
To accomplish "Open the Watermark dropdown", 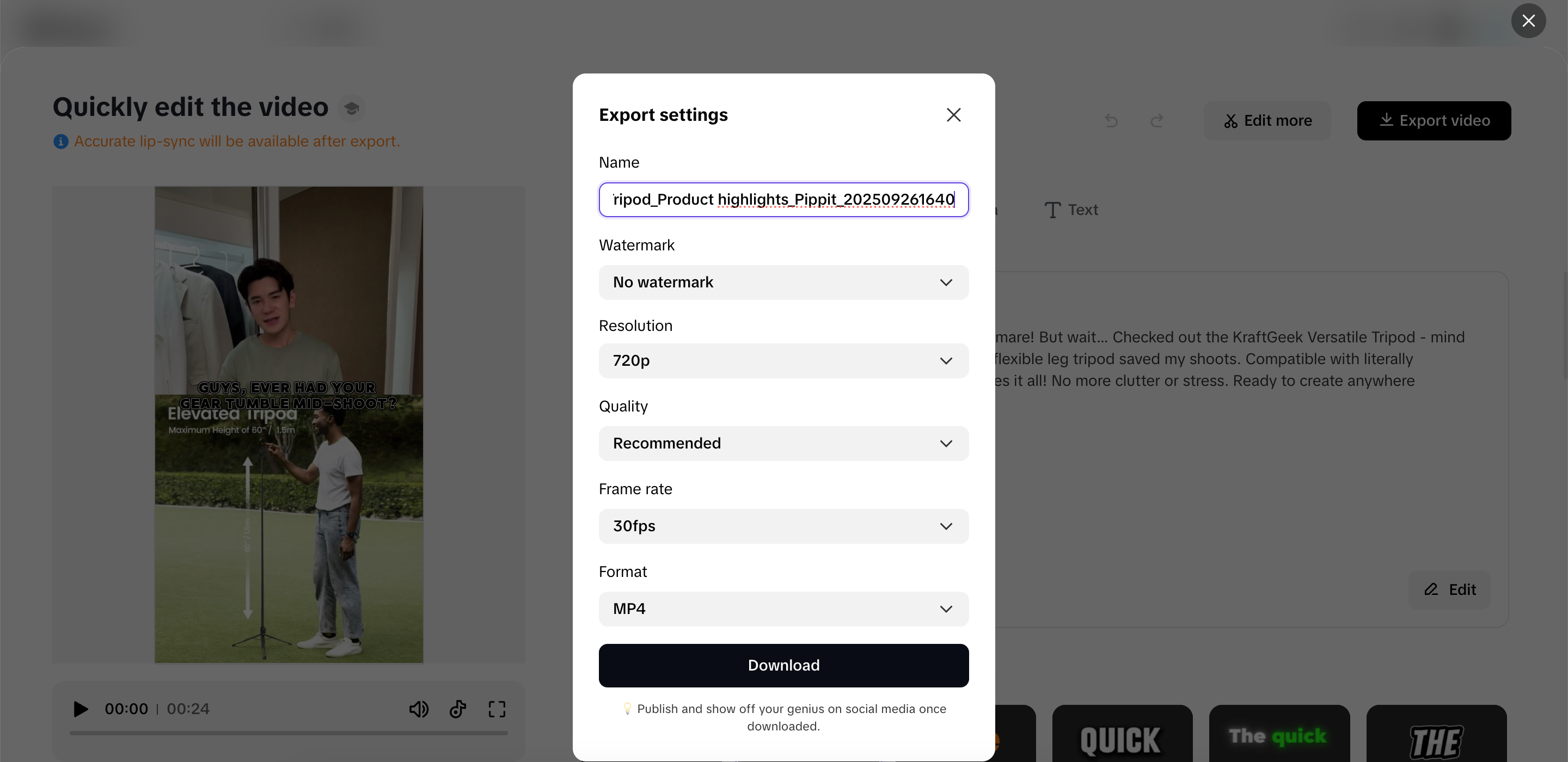I will coord(783,282).
